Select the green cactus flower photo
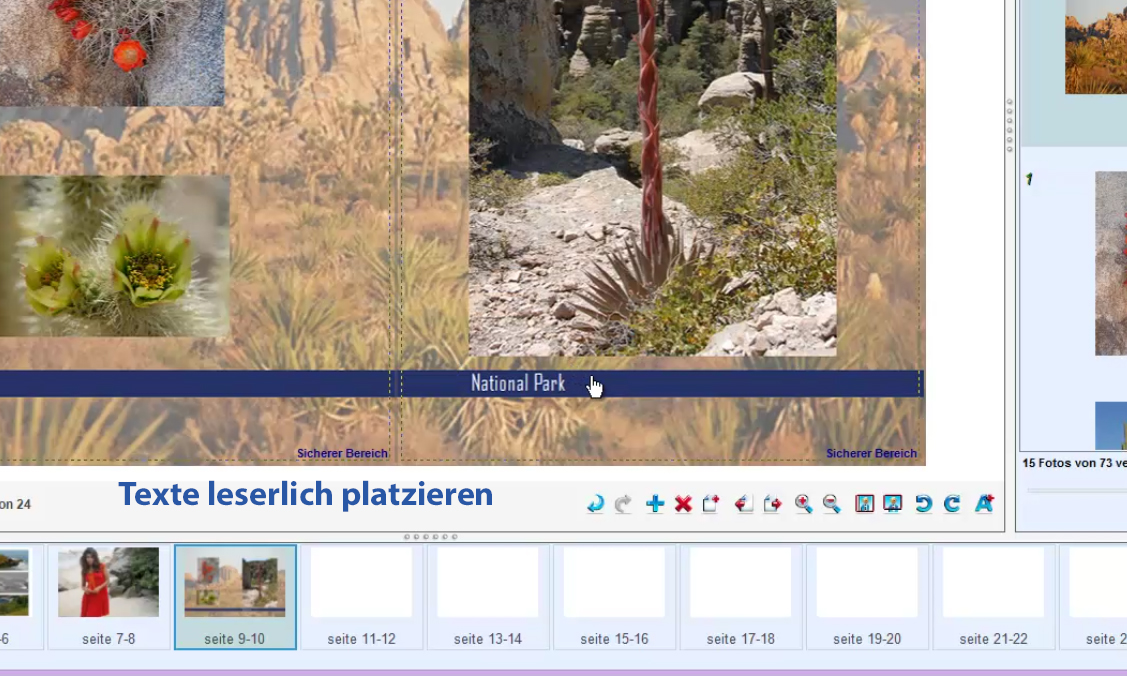 [x=115, y=256]
